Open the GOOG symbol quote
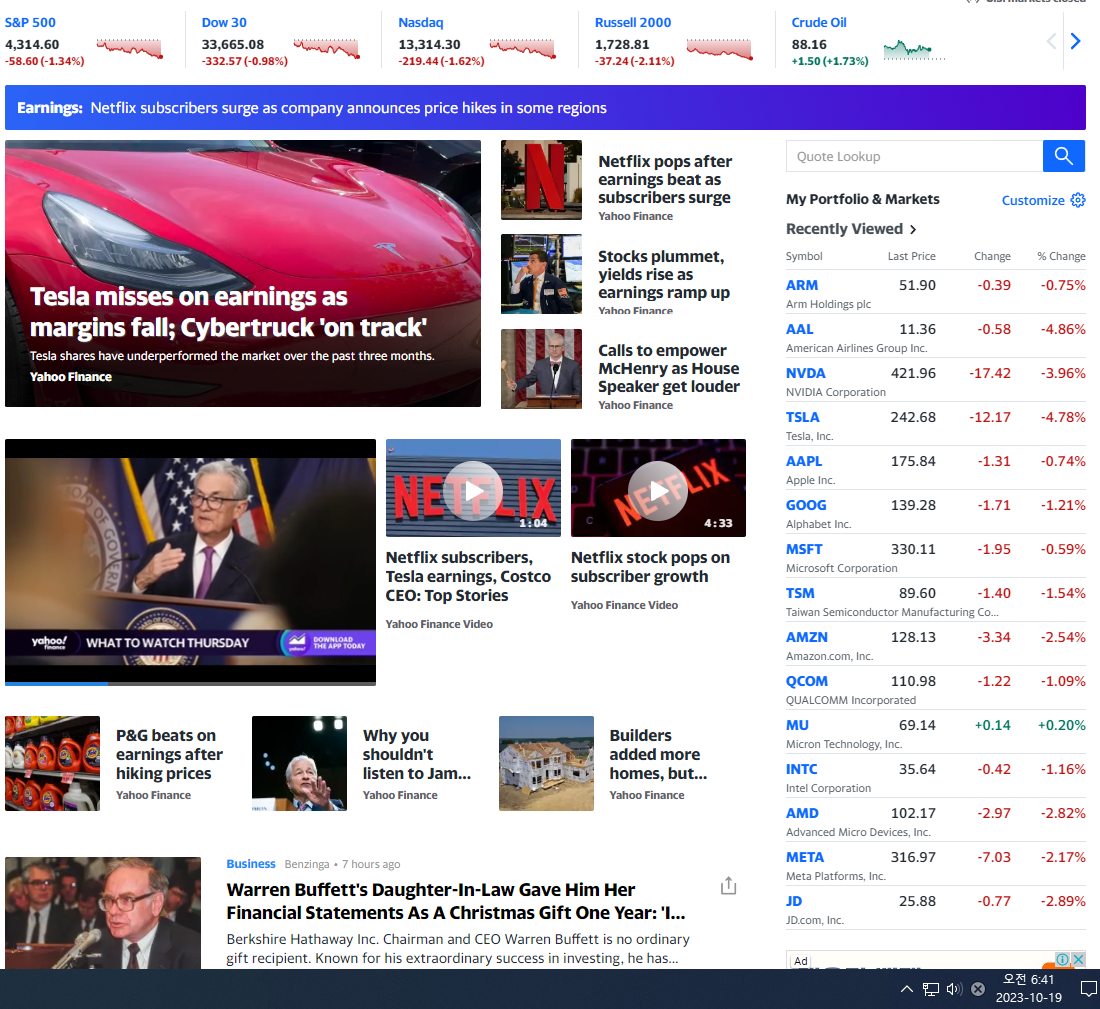Image resolution: width=1100 pixels, height=1009 pixels. coord(806,505)
